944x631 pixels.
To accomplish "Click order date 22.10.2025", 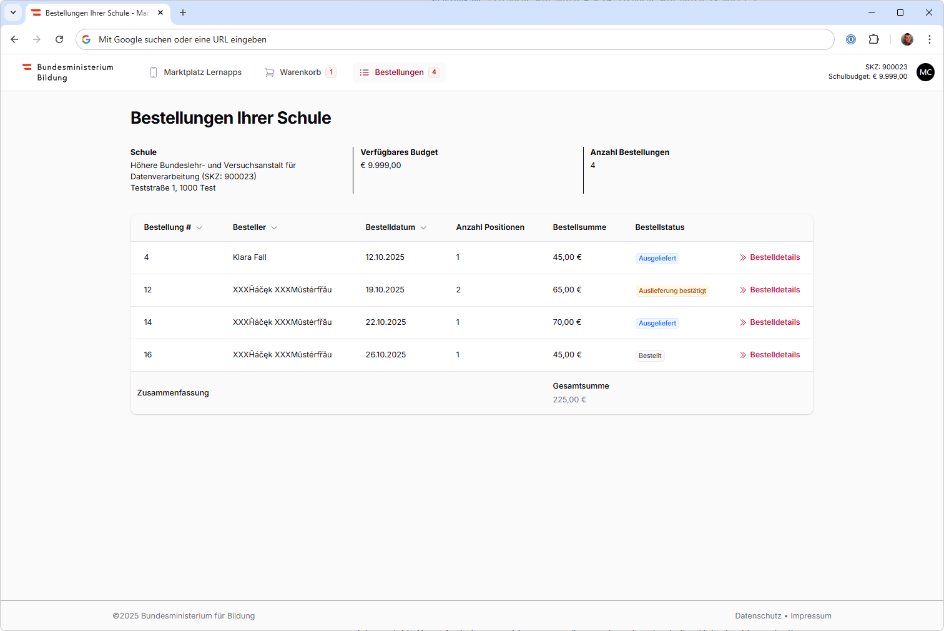I will click(x=385, y=322).
